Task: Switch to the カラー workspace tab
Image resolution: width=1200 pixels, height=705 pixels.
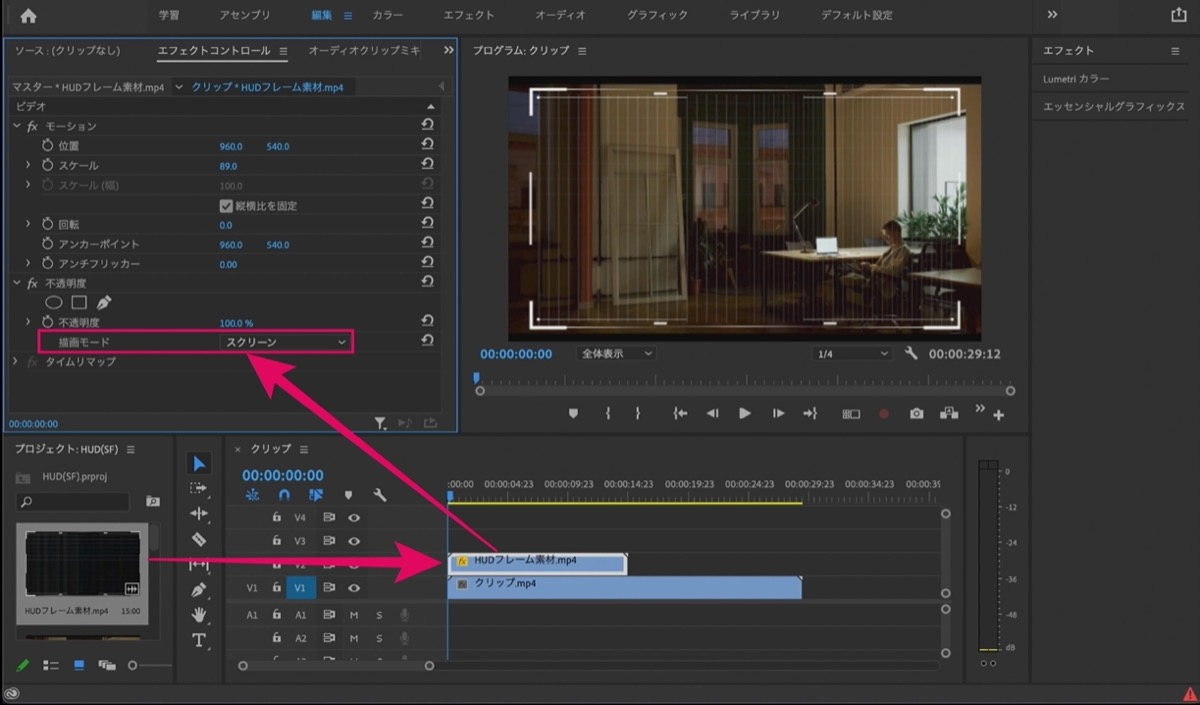Action: click(x=388, y=15)
